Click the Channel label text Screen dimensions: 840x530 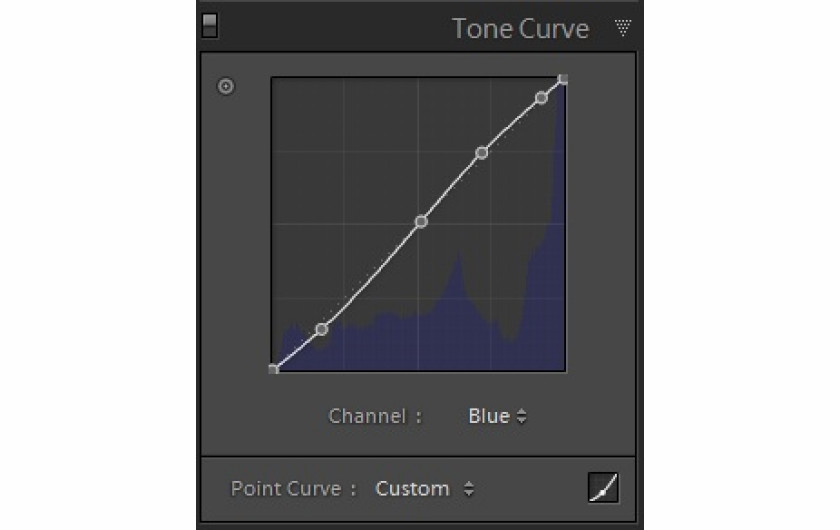point(367,416)
